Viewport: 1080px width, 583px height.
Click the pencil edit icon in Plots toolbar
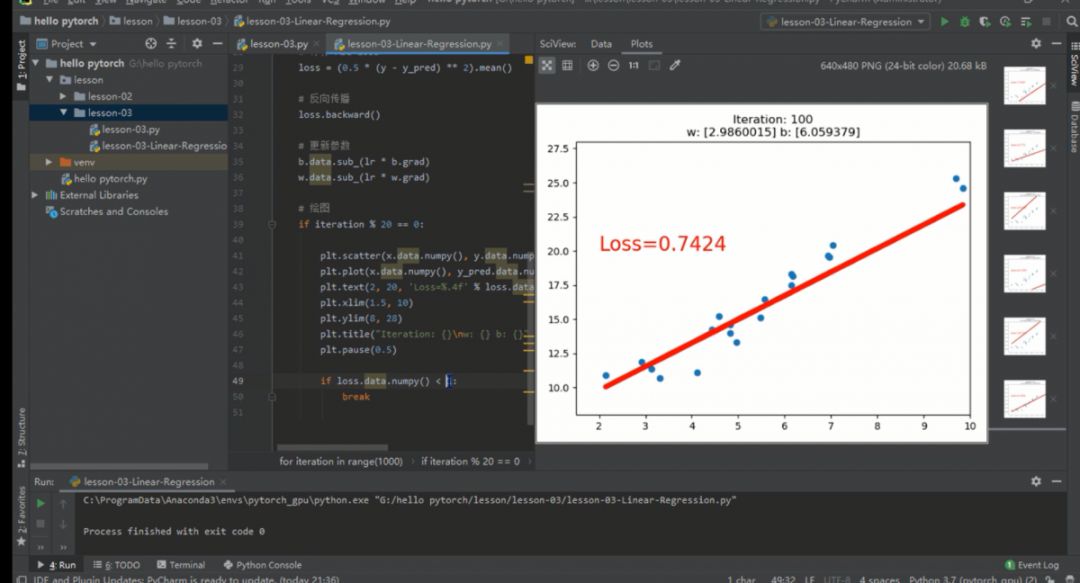(x=674, y=65)
